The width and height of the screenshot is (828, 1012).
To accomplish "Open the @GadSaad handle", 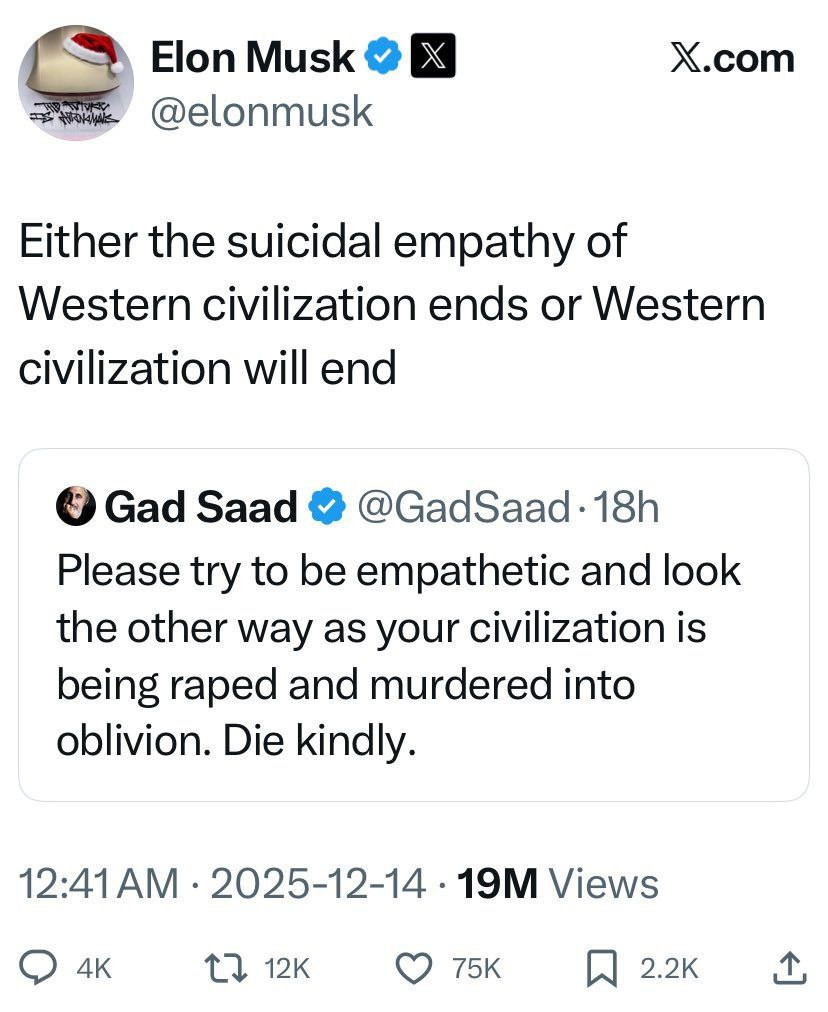I will pyautogui.click(x=462, y=508).
